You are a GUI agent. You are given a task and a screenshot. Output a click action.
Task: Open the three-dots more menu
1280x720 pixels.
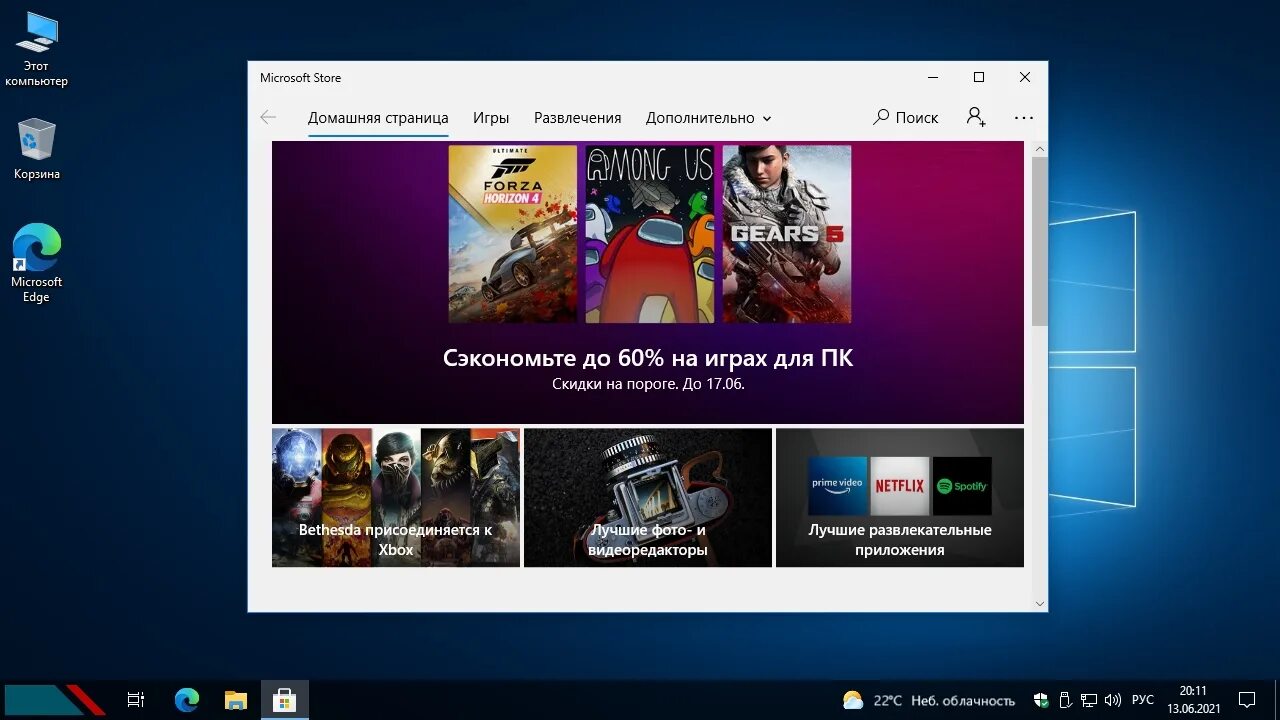1023,117
